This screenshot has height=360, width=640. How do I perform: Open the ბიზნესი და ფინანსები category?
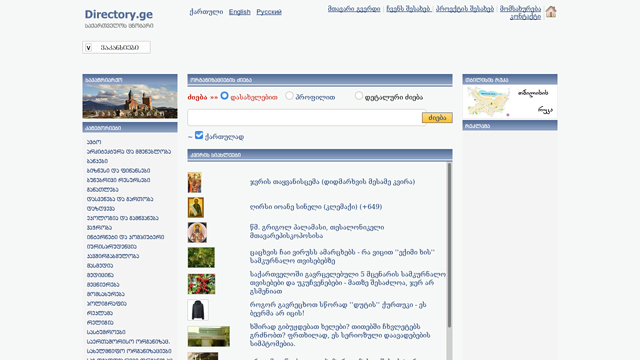point(118,171)
